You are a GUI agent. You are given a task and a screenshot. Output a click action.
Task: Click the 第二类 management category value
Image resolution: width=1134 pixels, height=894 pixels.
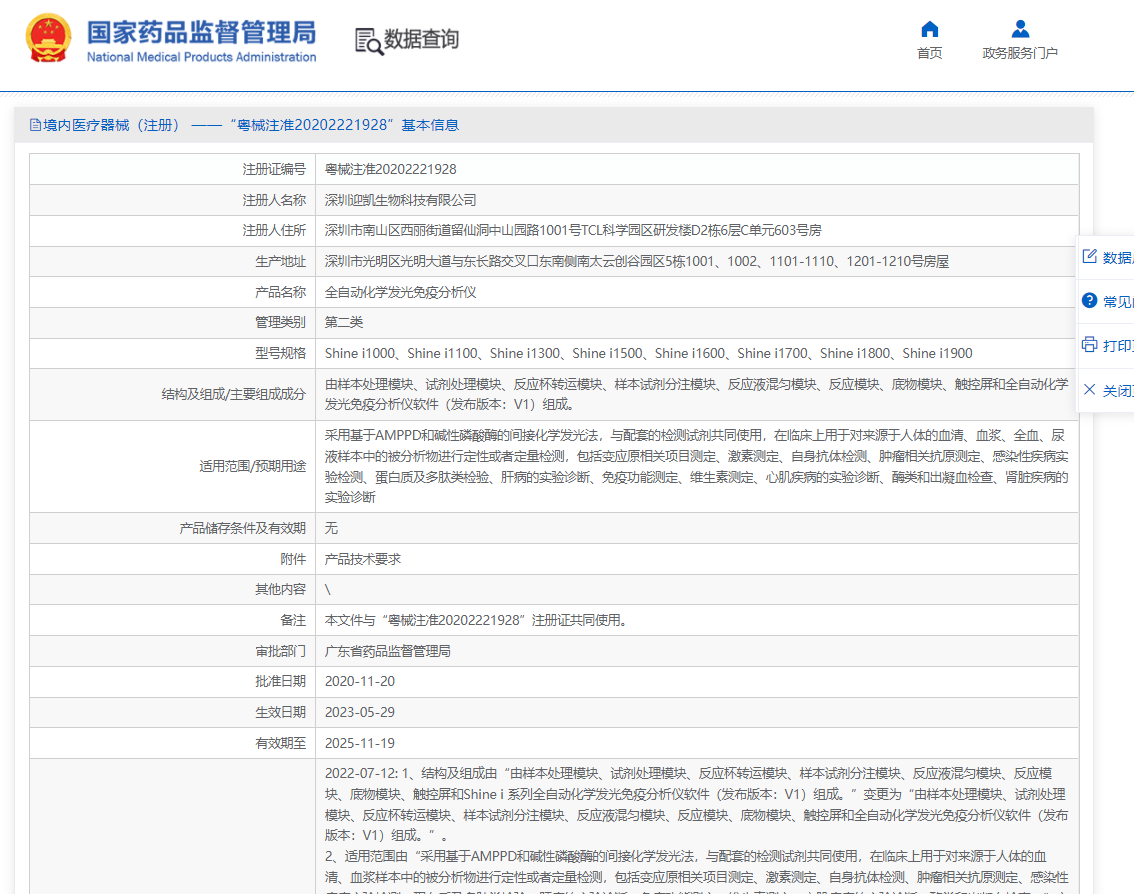344,323
